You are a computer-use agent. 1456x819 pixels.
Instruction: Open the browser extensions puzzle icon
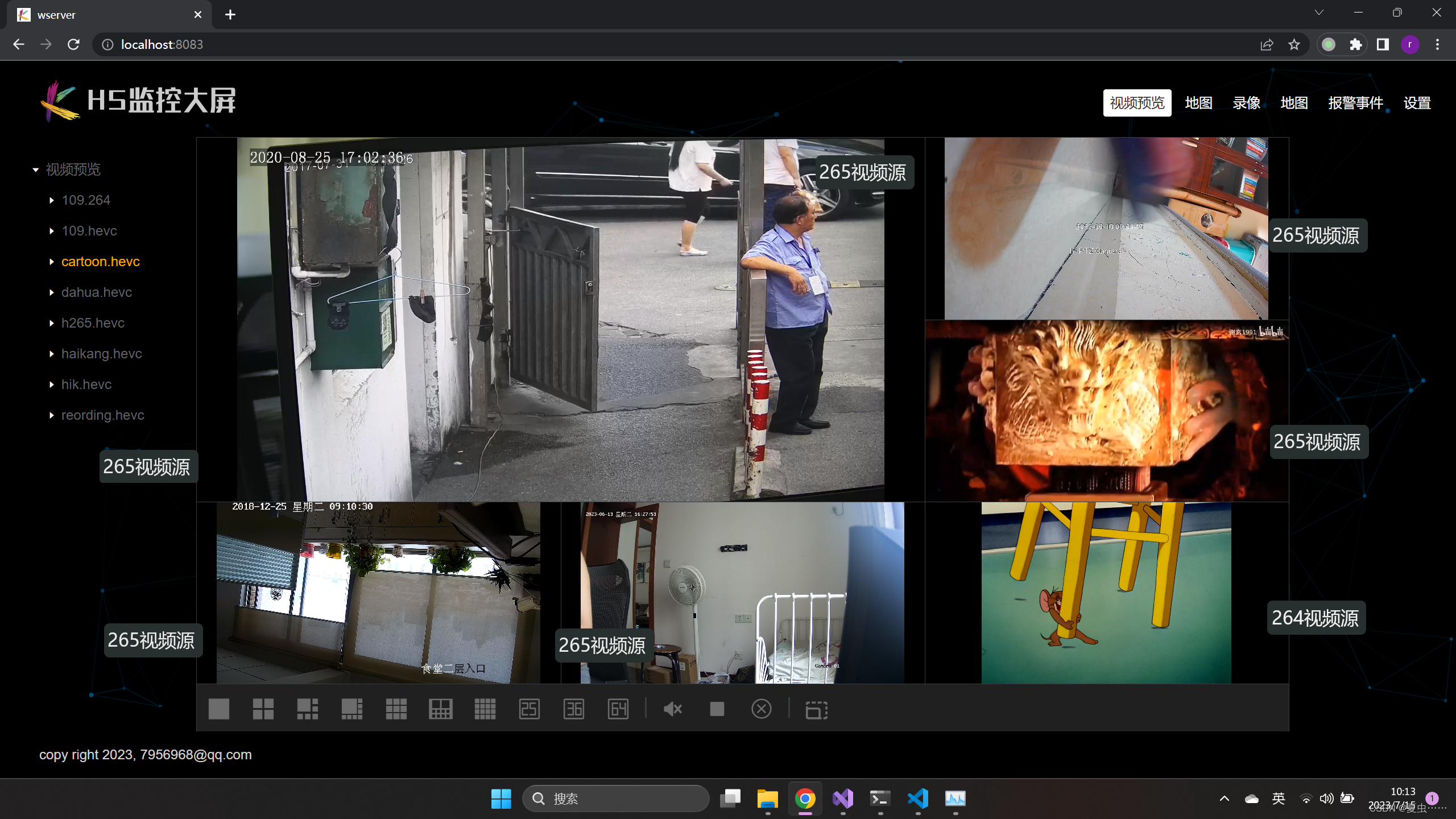pos(1355,44)
